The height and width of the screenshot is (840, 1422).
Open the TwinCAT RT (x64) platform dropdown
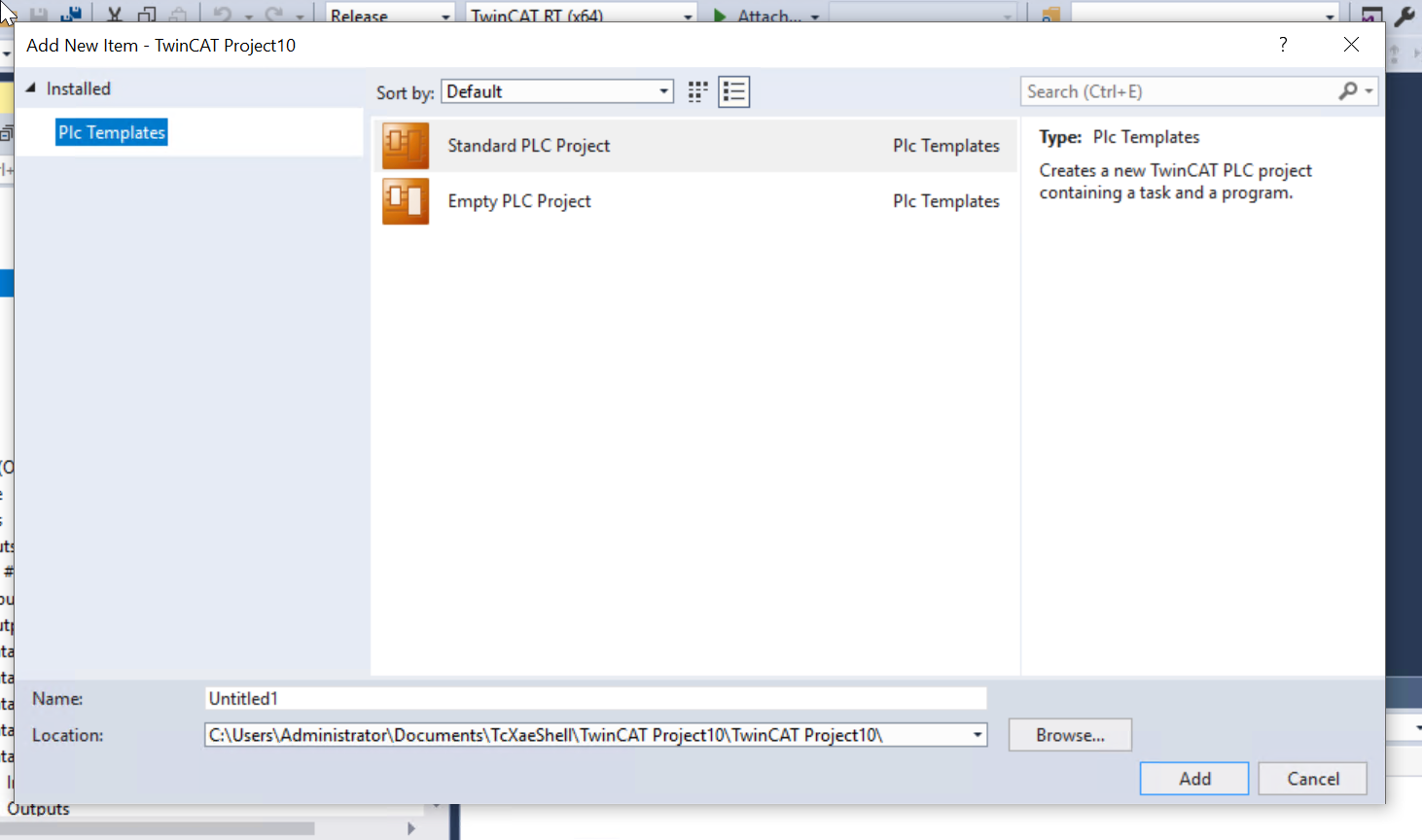[x=582, y=15]
